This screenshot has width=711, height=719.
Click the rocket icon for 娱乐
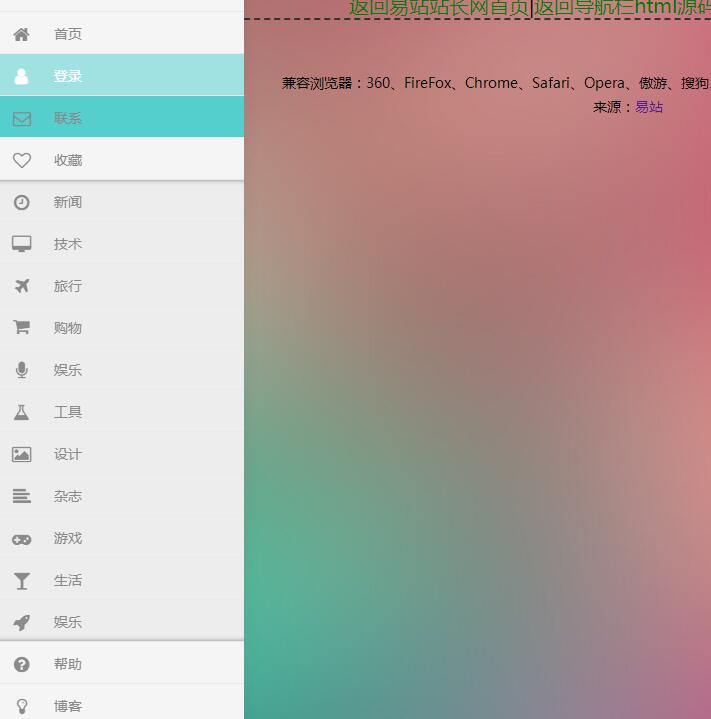click(x=22, y=622)
